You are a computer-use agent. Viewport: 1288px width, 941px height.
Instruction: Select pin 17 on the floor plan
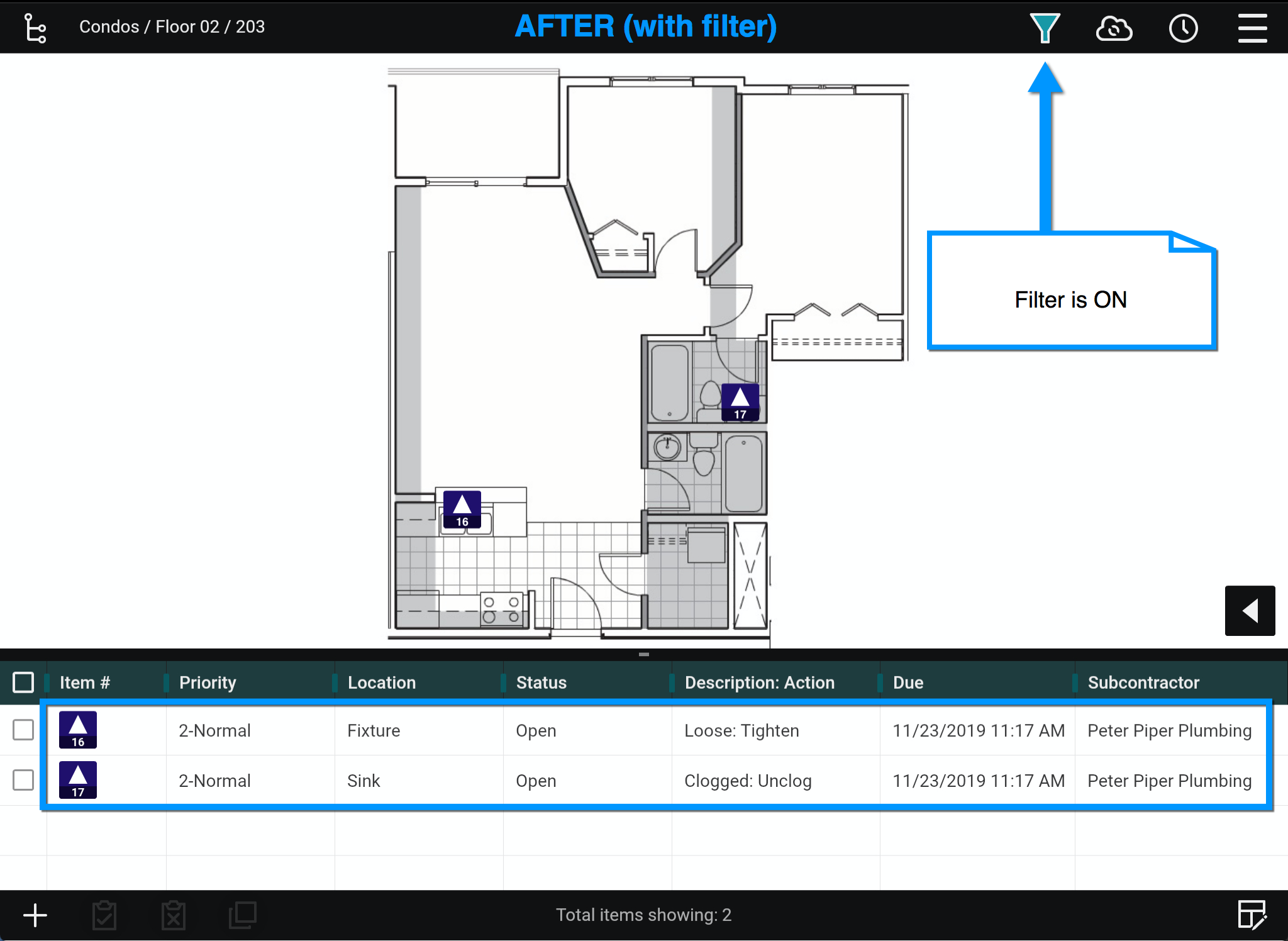click(740, 402)
